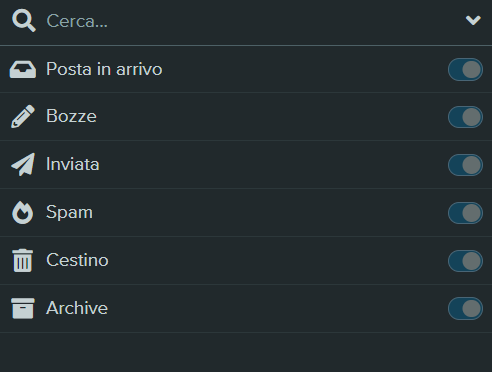
Task: Open the Cestino folder label
Action: pos(77,260)
